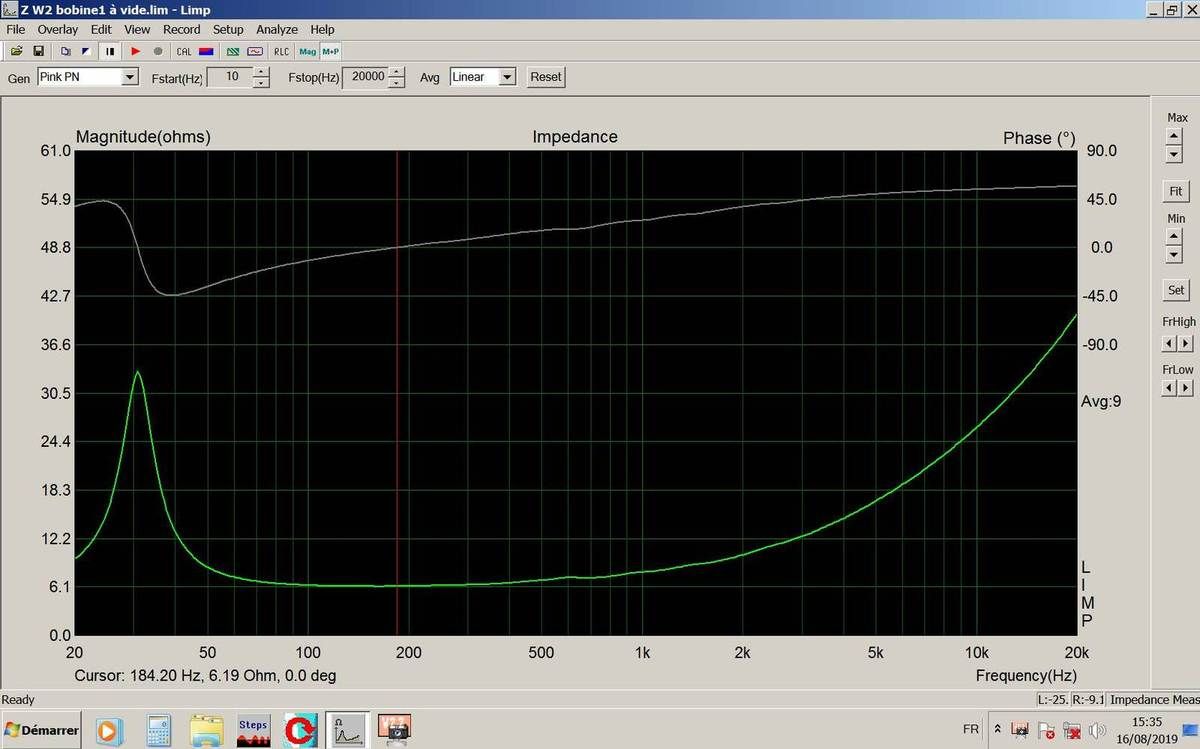Click the Reset button
The height and width of the screenshot is (749, 1200).
tap(545, 77)
